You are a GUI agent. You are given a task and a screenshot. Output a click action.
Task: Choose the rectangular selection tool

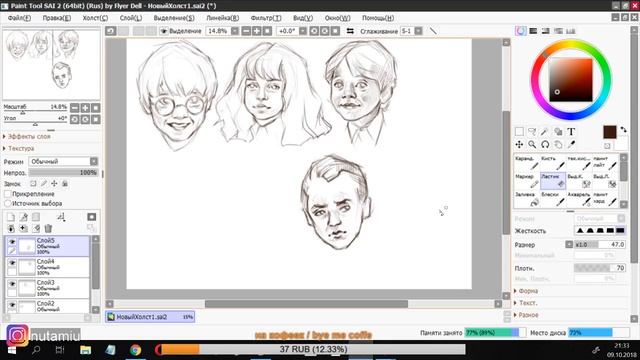pyautogui.click(x=519, y=131)
